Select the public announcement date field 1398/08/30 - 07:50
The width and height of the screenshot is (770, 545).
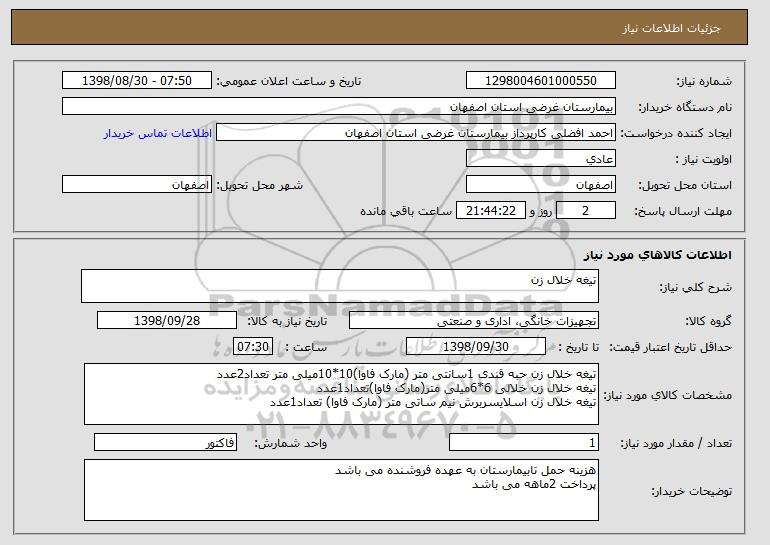click(x=137, y=81)
